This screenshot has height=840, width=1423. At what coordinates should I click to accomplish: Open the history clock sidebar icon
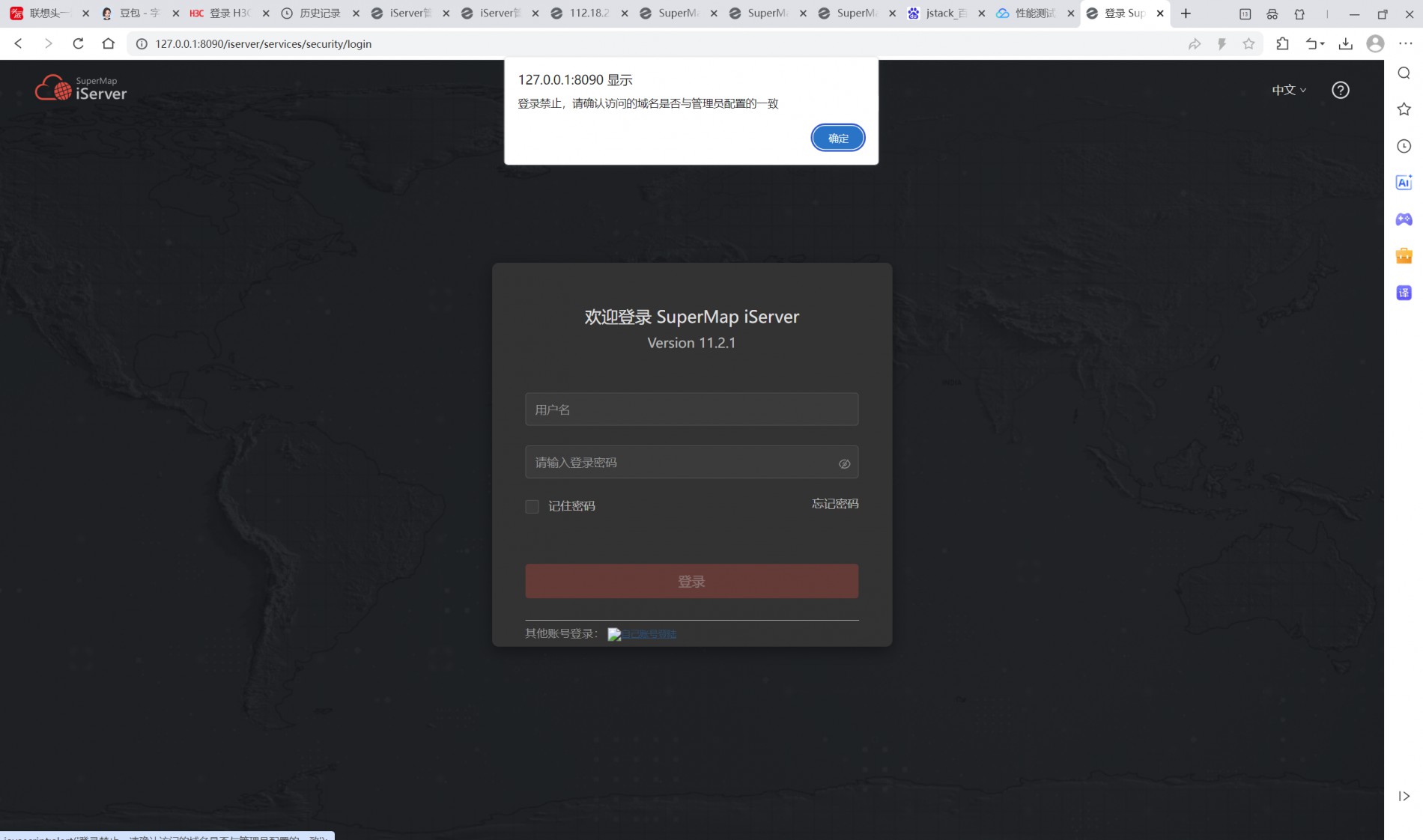click(x=1404, y=146)
